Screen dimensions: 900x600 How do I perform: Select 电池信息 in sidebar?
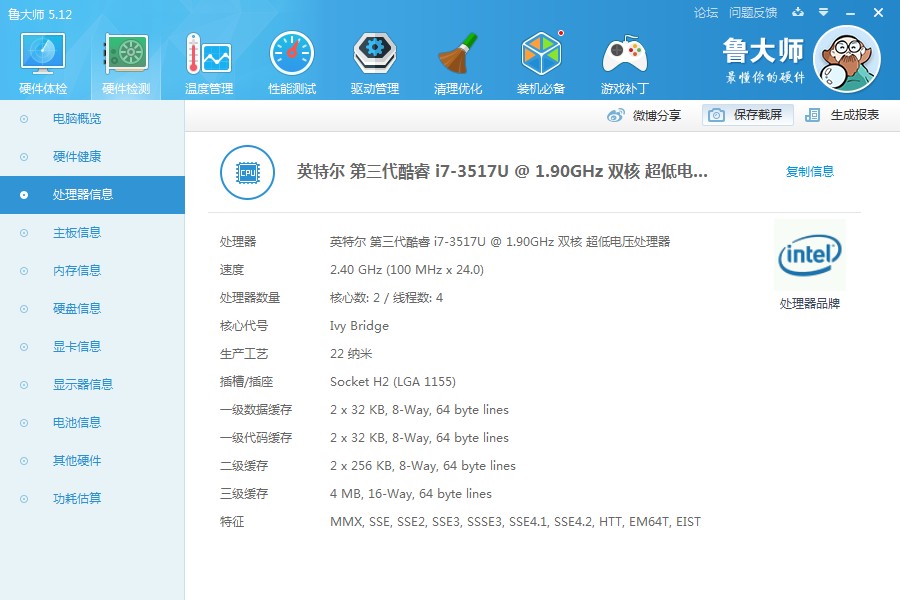[92, 423]
